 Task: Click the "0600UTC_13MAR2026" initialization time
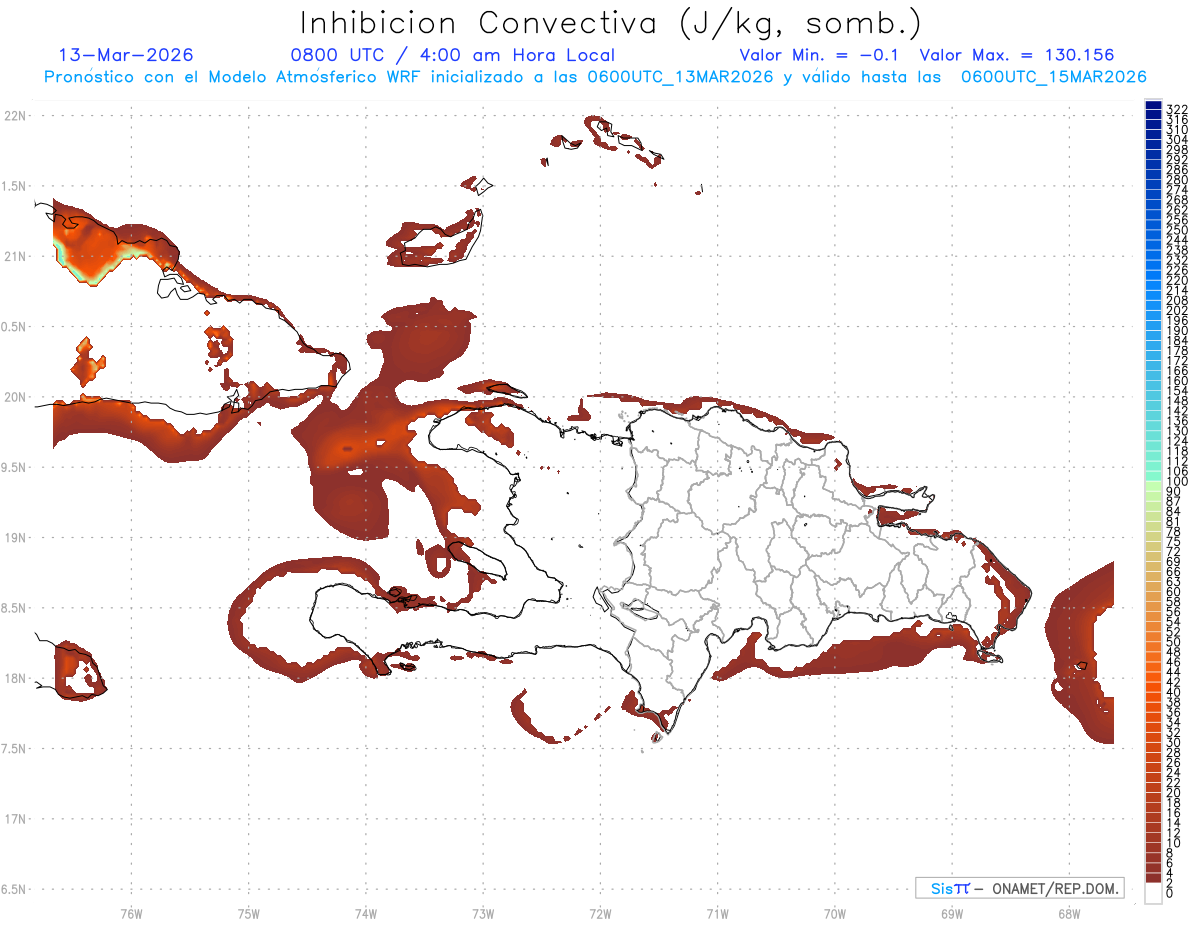point(680,77)
